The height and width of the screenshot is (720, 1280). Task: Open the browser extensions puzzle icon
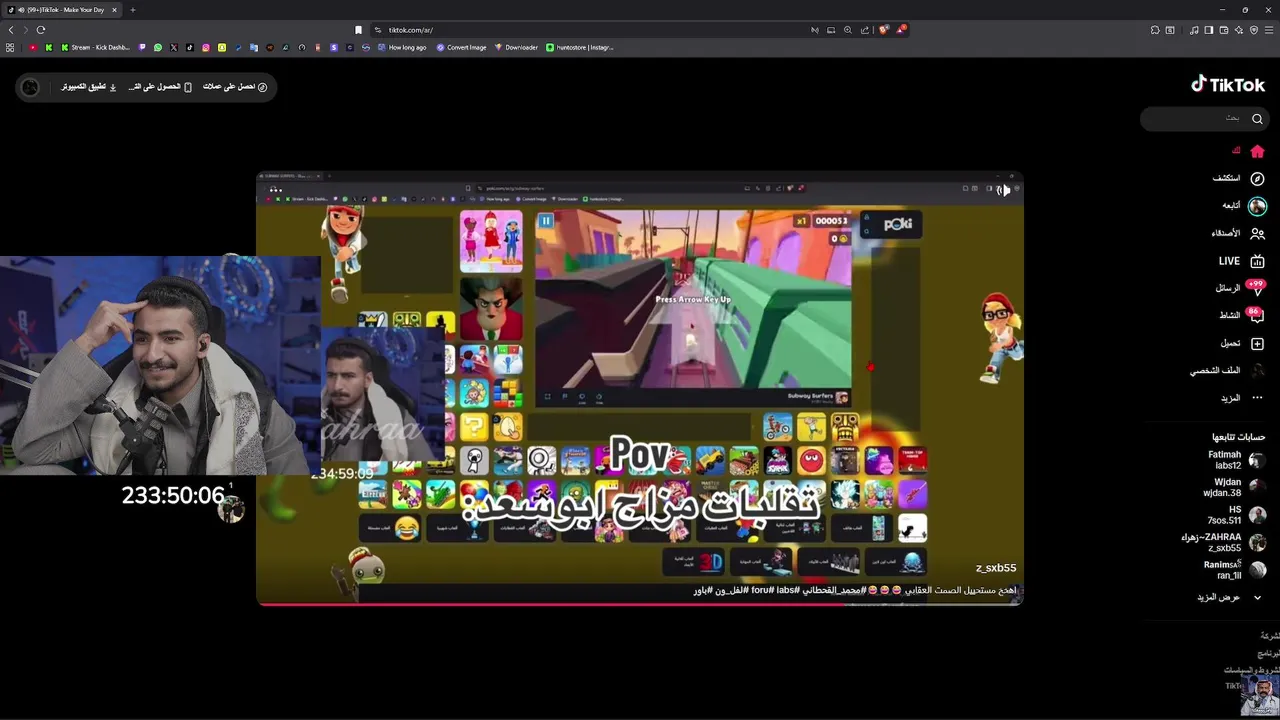tap(1155, 30)
